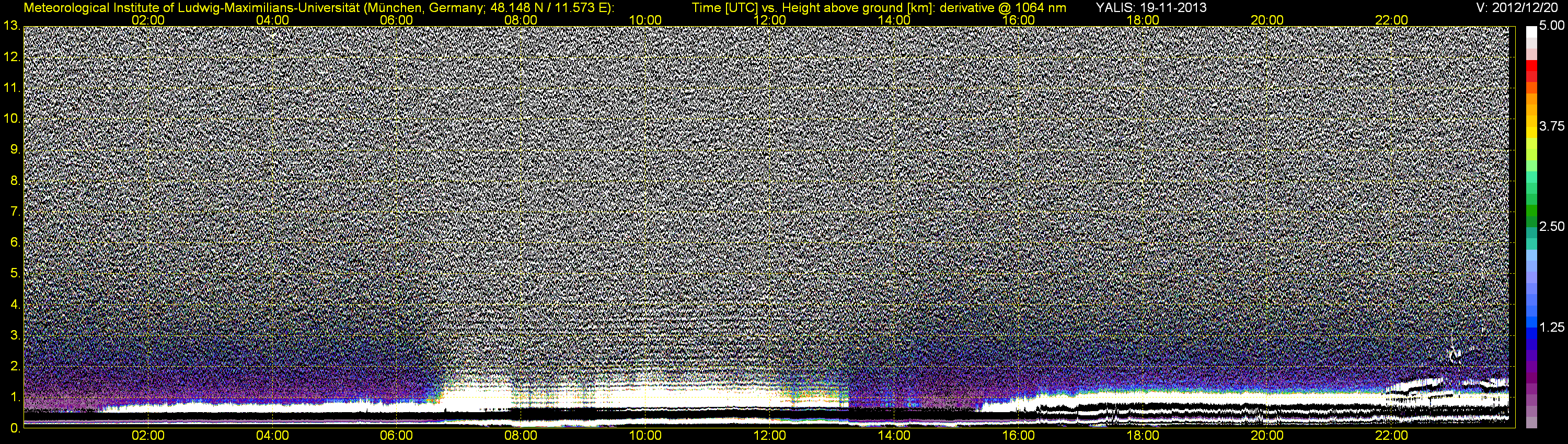The width and height of the screenshot is (1568, 444).
Task: Click the 08:00 label on the bottom time axis
Action: 521,436
